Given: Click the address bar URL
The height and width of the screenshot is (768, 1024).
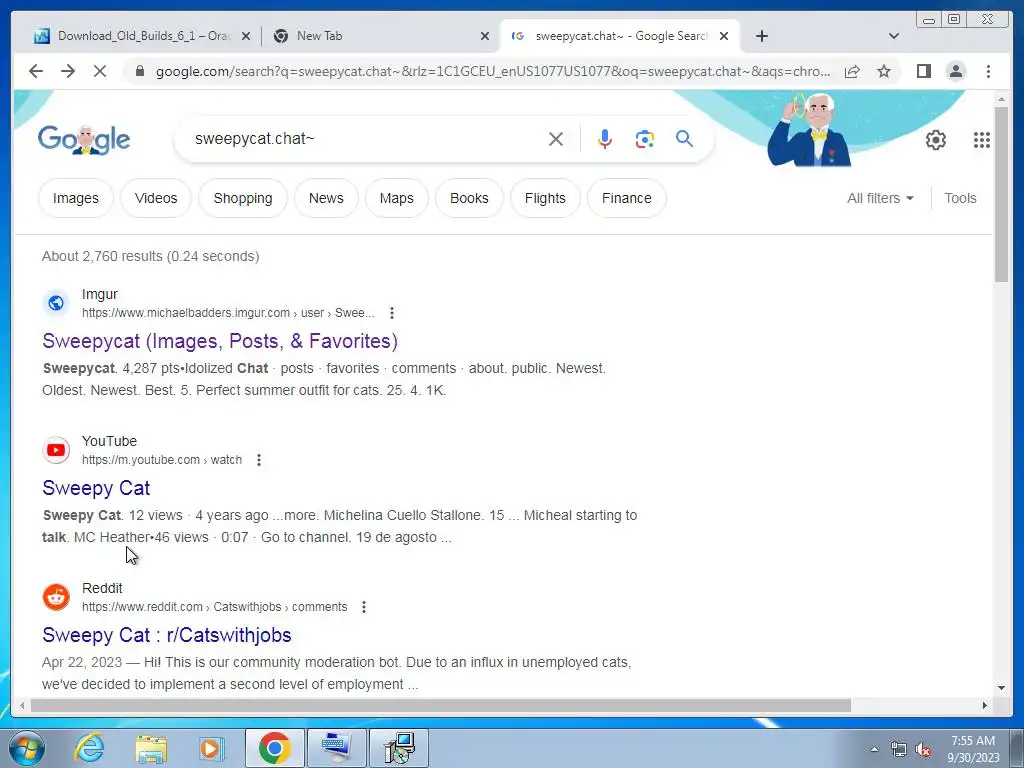Looking at the screenshot, I should (493, 71).
